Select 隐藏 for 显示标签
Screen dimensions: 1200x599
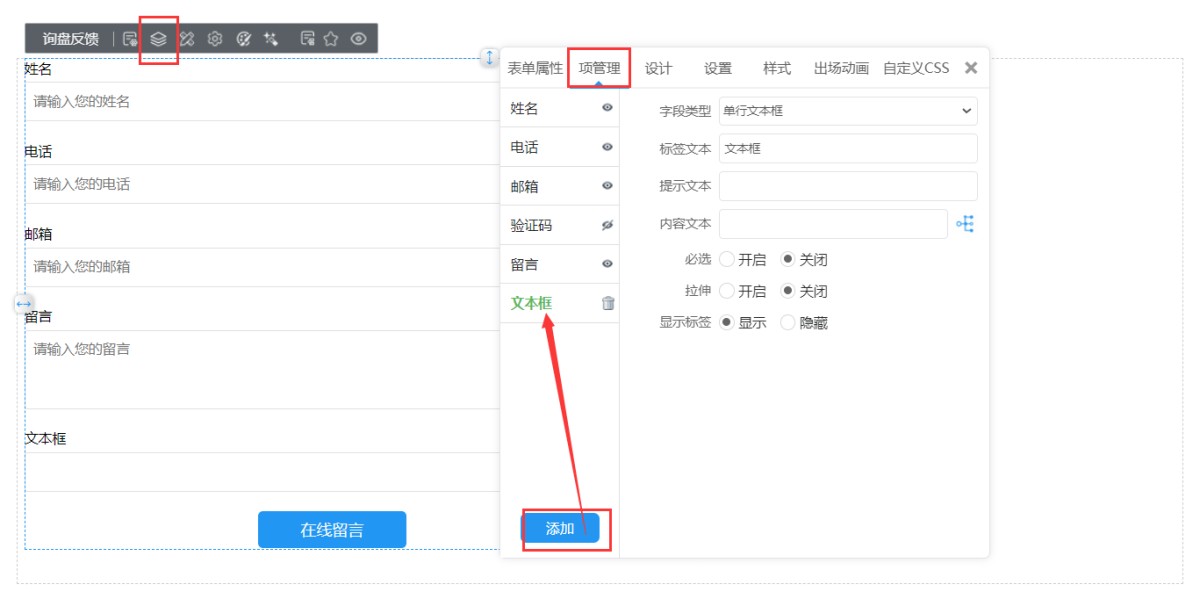point(788,323)
